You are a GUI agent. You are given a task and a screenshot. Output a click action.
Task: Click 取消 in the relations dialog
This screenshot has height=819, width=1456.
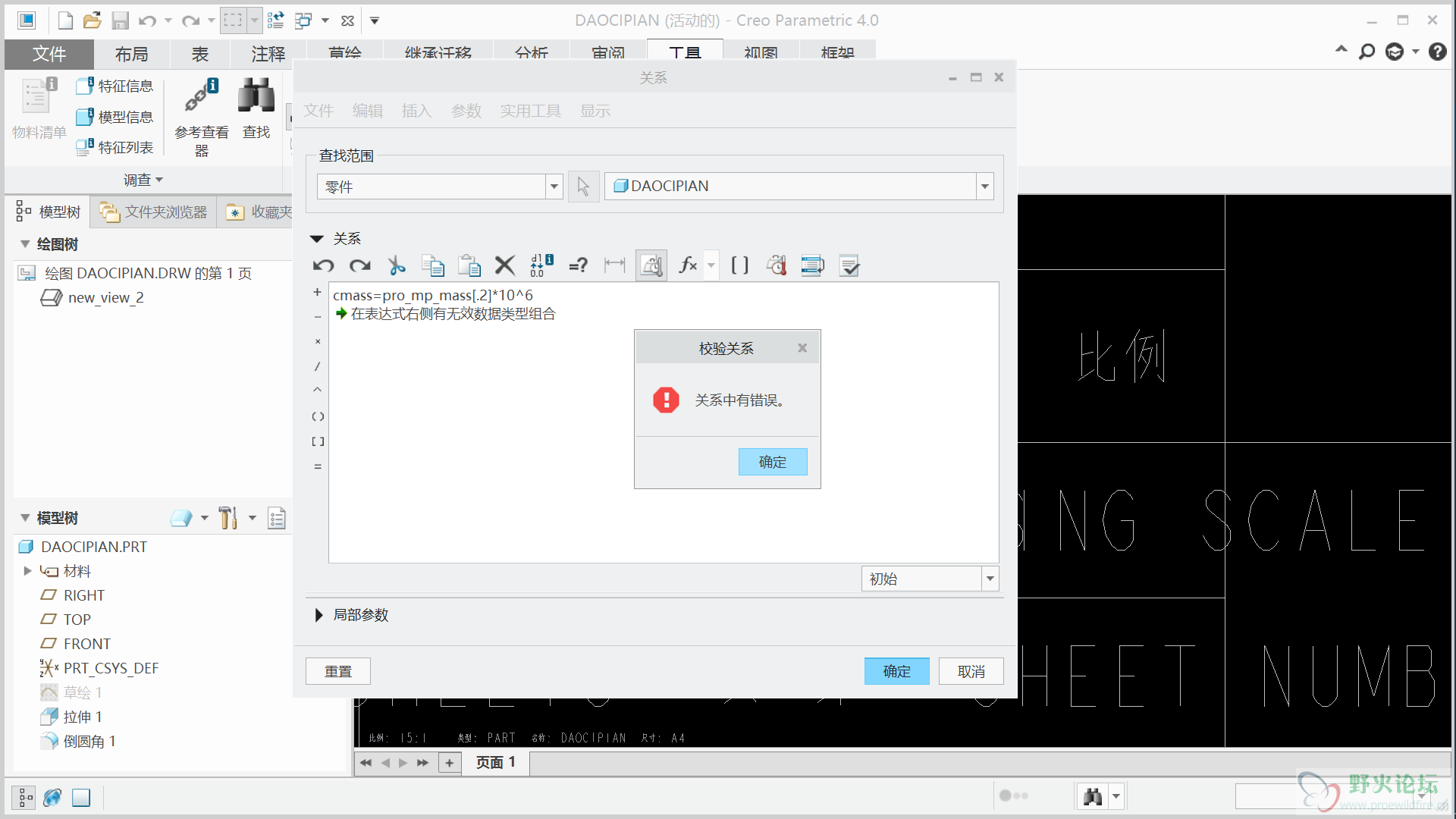[971, 671]
